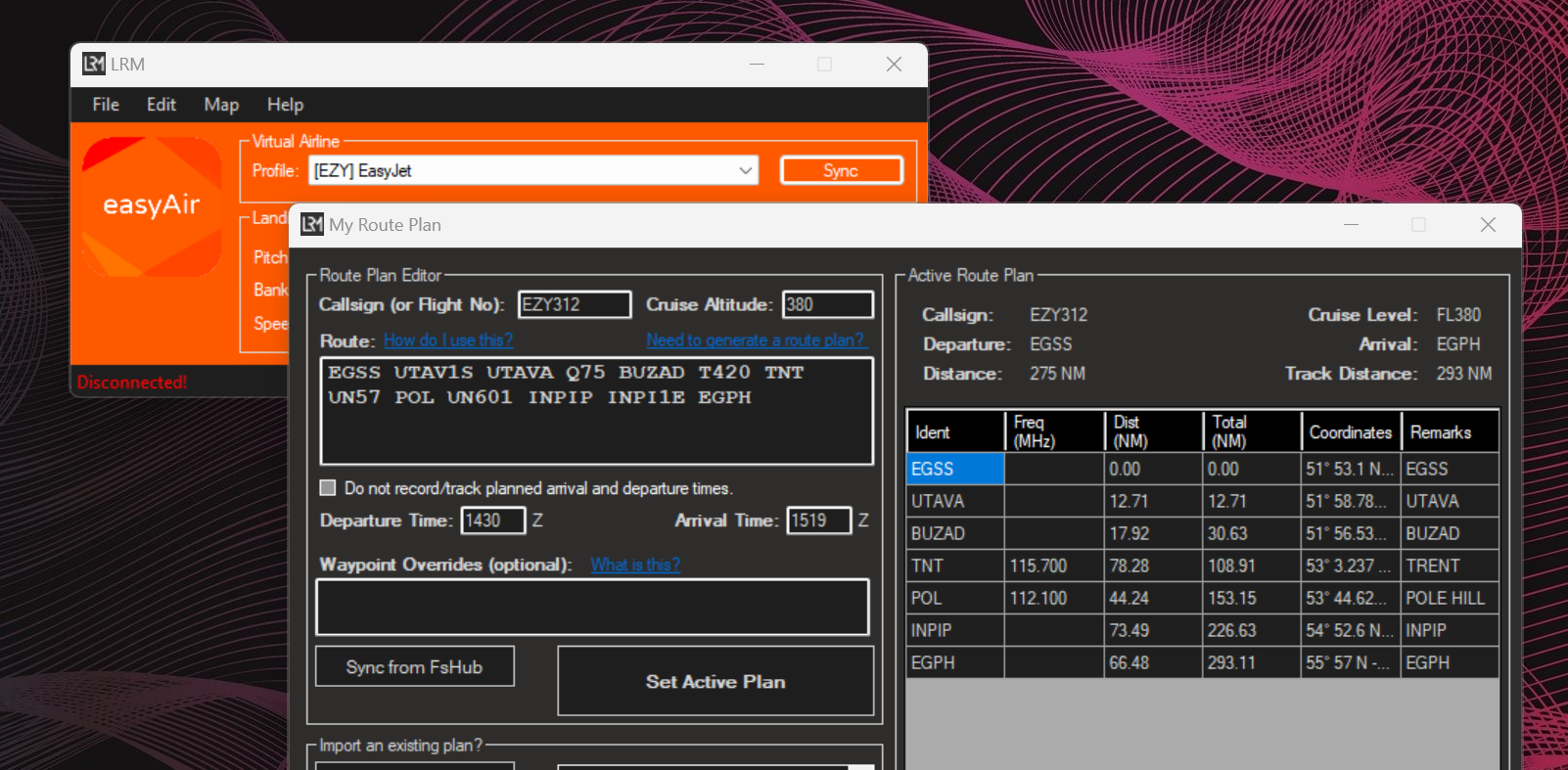Open the Map menu
Image resolution: width=1568 pixels, height=770 pixels.
point(221,105)
